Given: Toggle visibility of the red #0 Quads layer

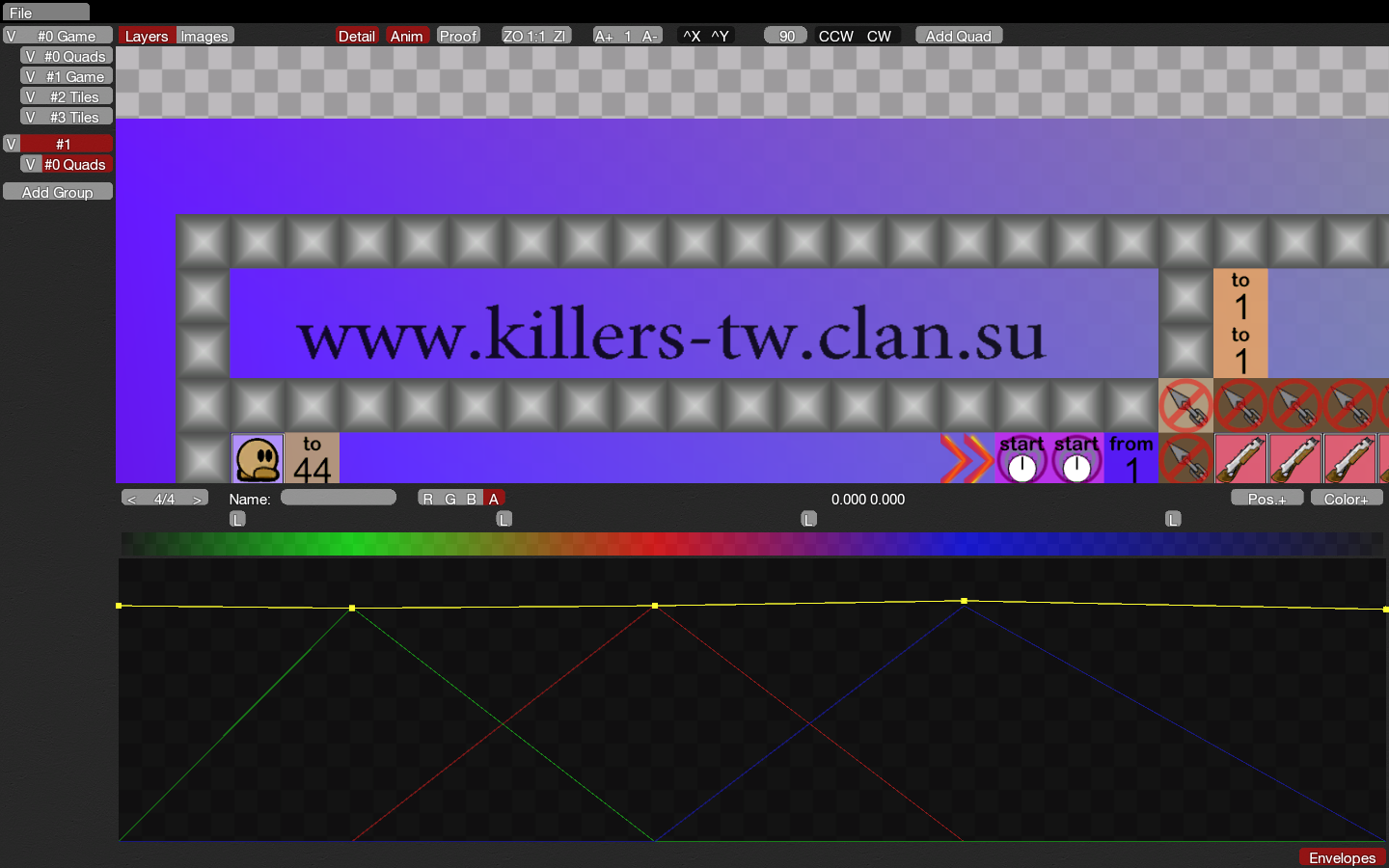Looking at the screenshot, I should pos(30,164).
